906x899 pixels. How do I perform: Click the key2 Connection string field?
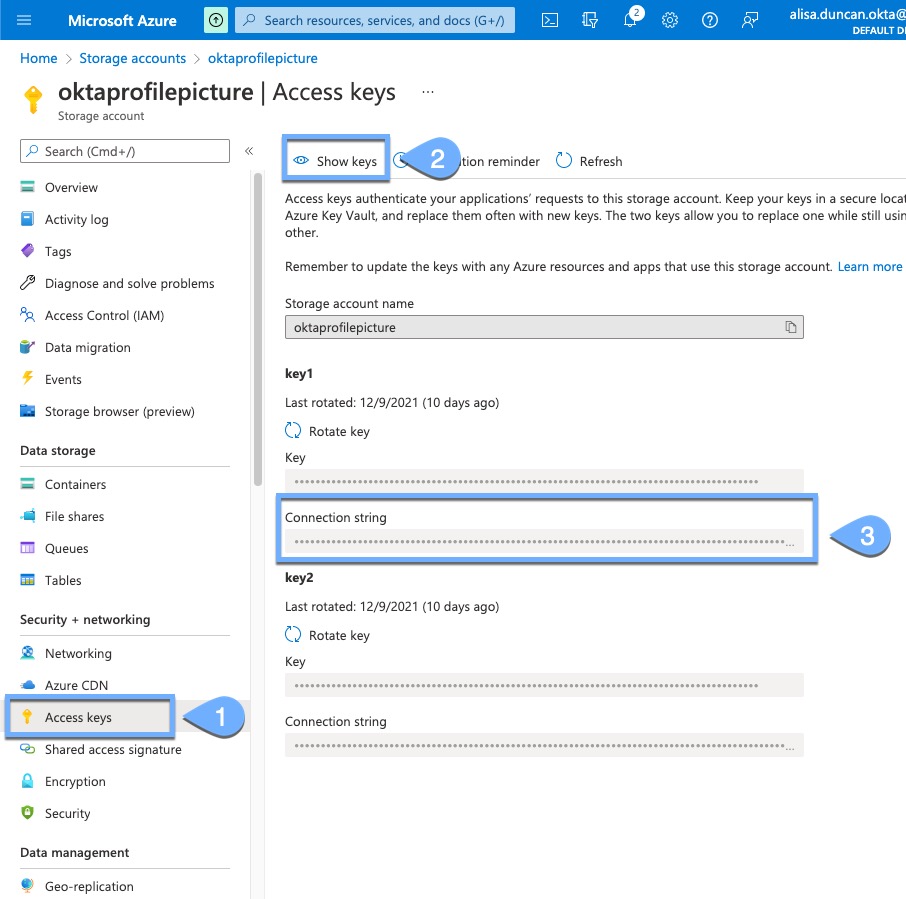(544, 746)
